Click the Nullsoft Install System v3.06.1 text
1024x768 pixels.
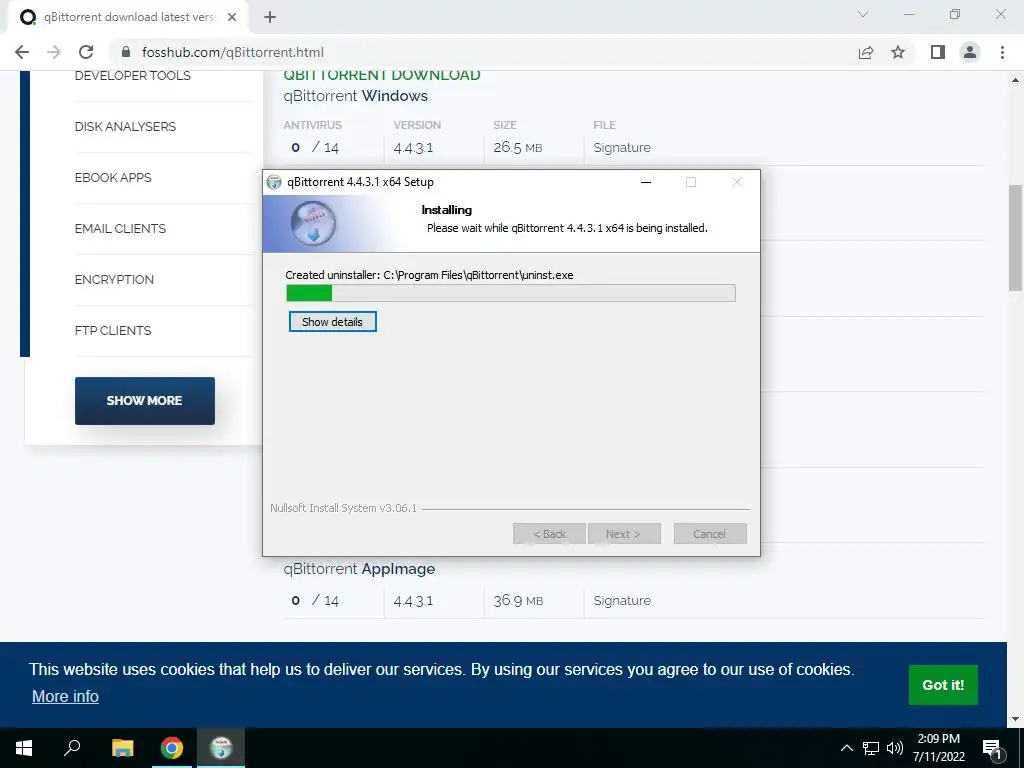coord(344,508)
